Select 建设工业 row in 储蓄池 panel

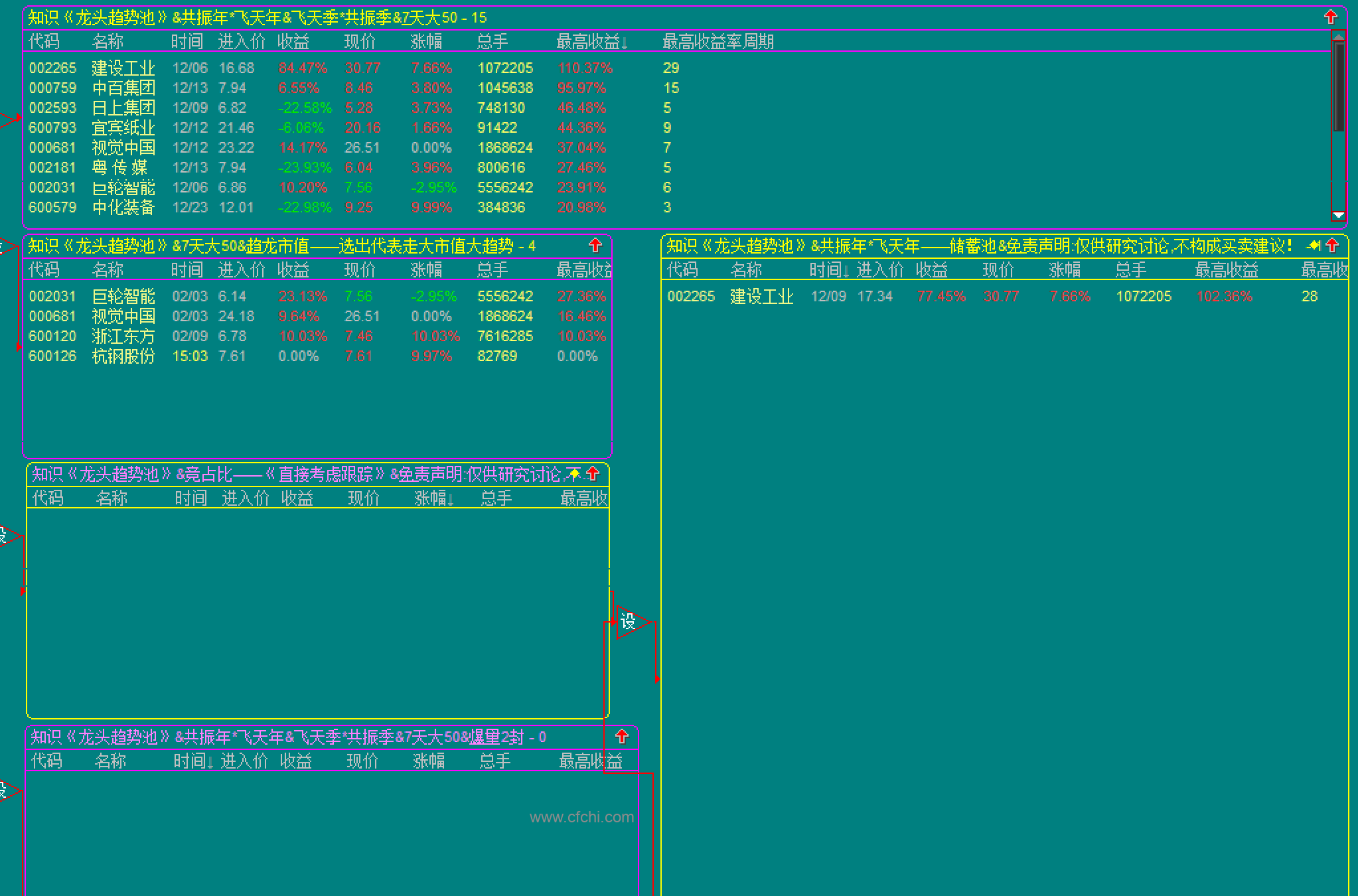tap(761, 297)
